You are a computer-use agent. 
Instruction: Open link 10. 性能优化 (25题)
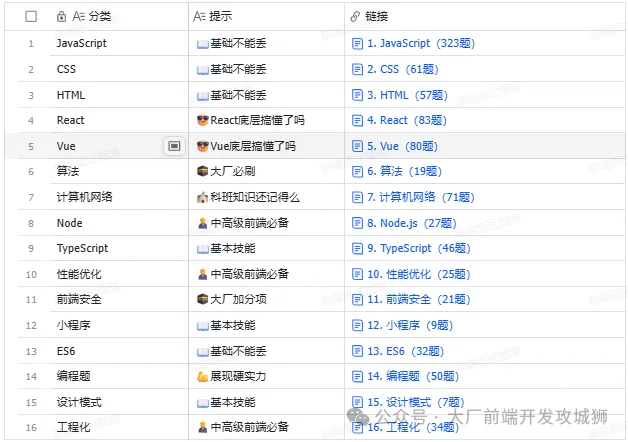419,274
